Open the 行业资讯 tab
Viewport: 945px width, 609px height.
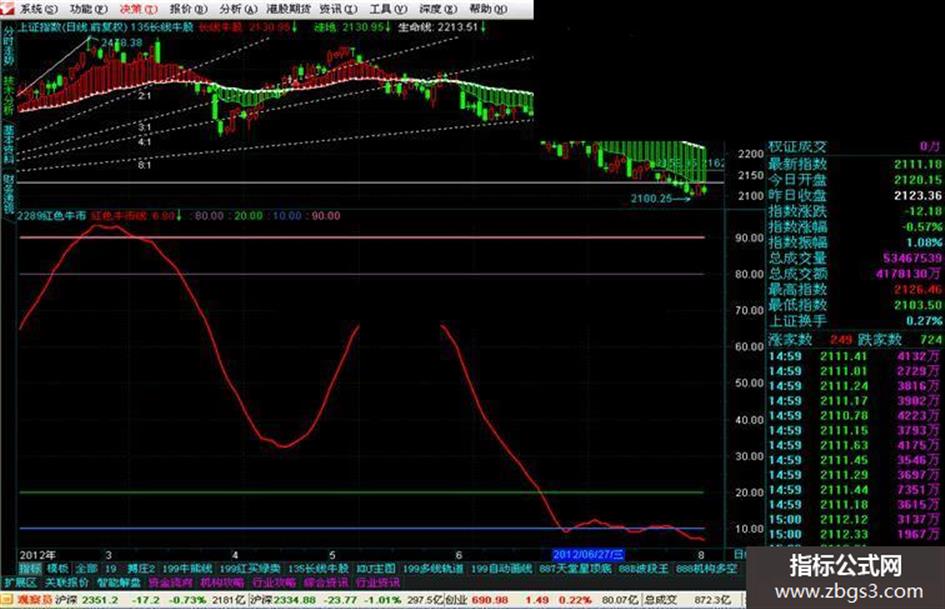click(x=377, y=583)
